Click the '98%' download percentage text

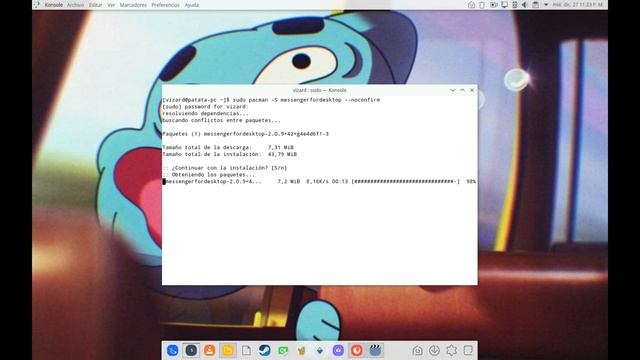tap(471, 181)
